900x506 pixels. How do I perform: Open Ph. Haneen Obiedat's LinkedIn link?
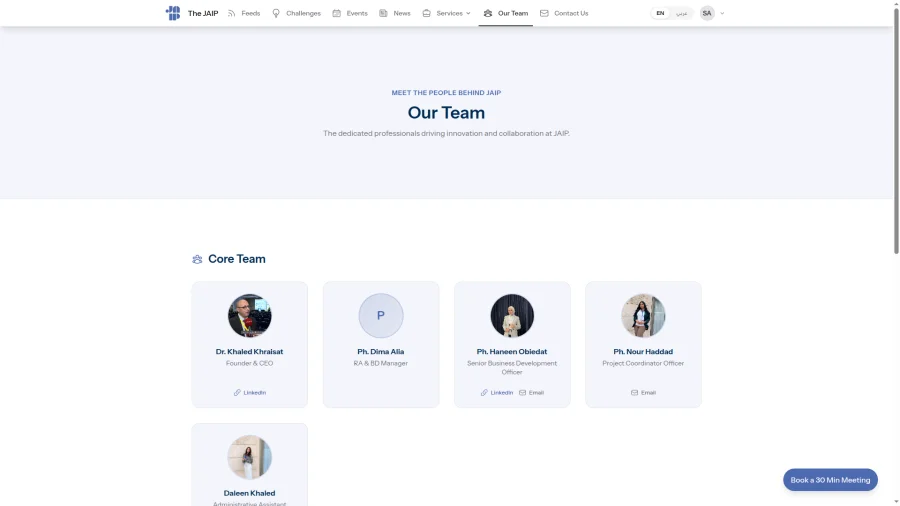[497, 392]
